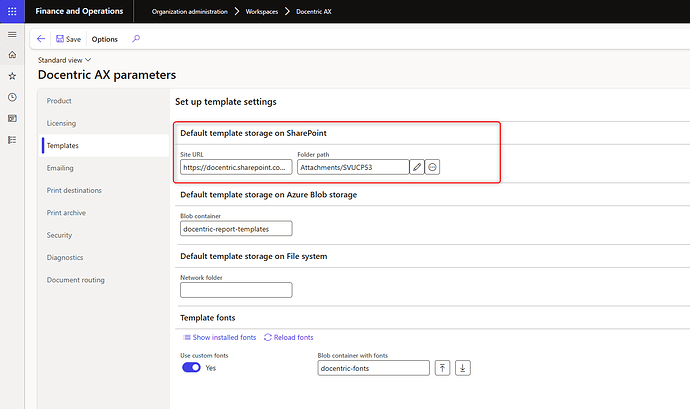Open Favorites star in the sidebar
The height and width of the screenshot is (409, 690).
tap(12, 76)
